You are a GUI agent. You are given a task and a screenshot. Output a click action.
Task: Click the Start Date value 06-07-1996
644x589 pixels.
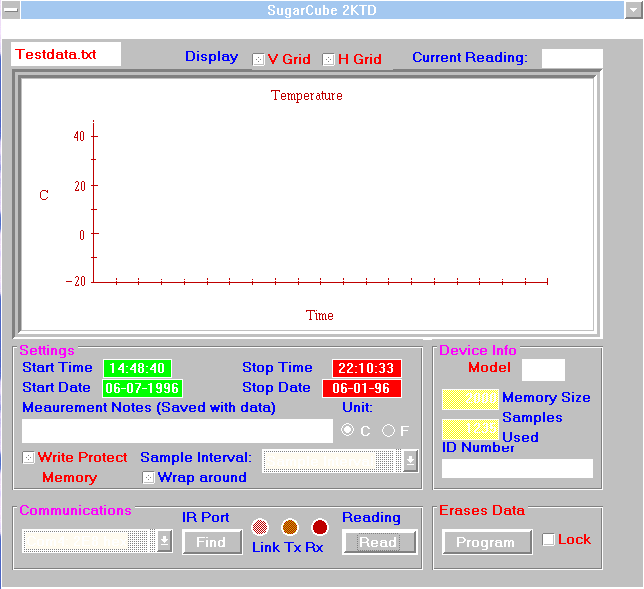tap(142, 388)
